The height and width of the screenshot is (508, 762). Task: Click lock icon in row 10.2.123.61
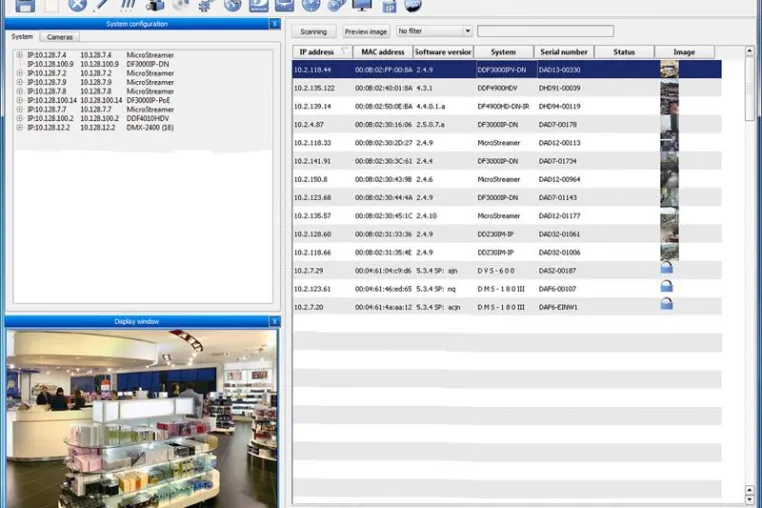coord(667,286)
